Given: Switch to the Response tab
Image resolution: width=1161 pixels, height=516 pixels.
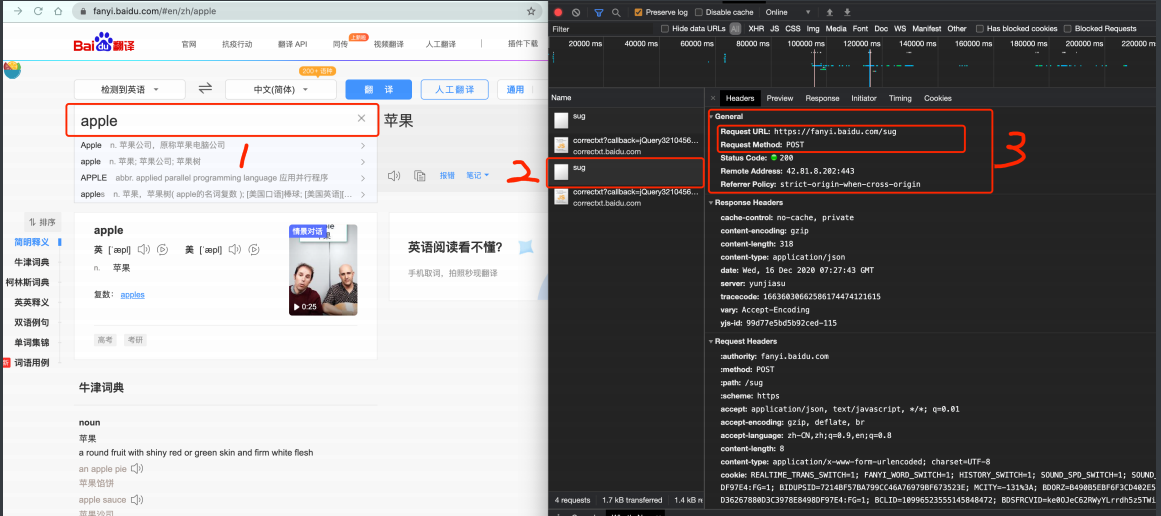Looking at the screenshot, I should [822, 98].
